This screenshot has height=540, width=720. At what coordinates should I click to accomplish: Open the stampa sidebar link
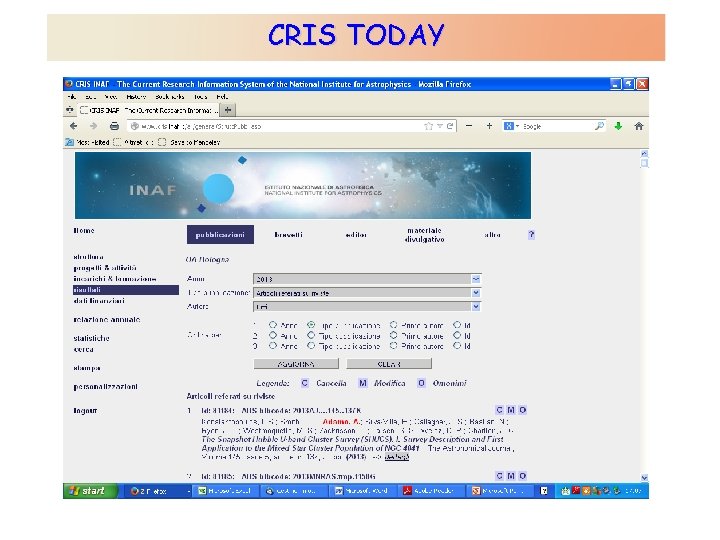(87, 368)
